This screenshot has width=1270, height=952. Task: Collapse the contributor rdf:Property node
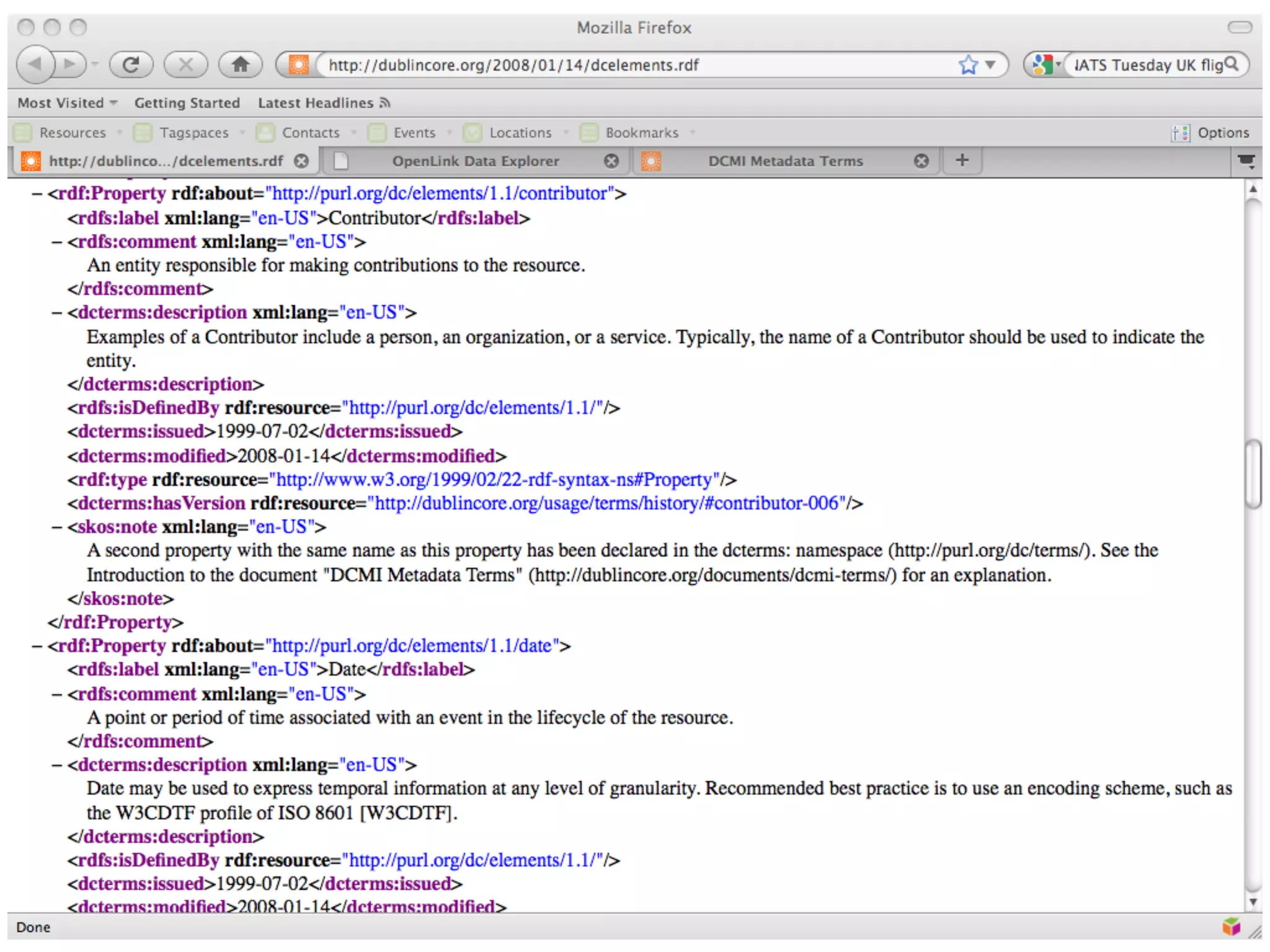[37, 194]
